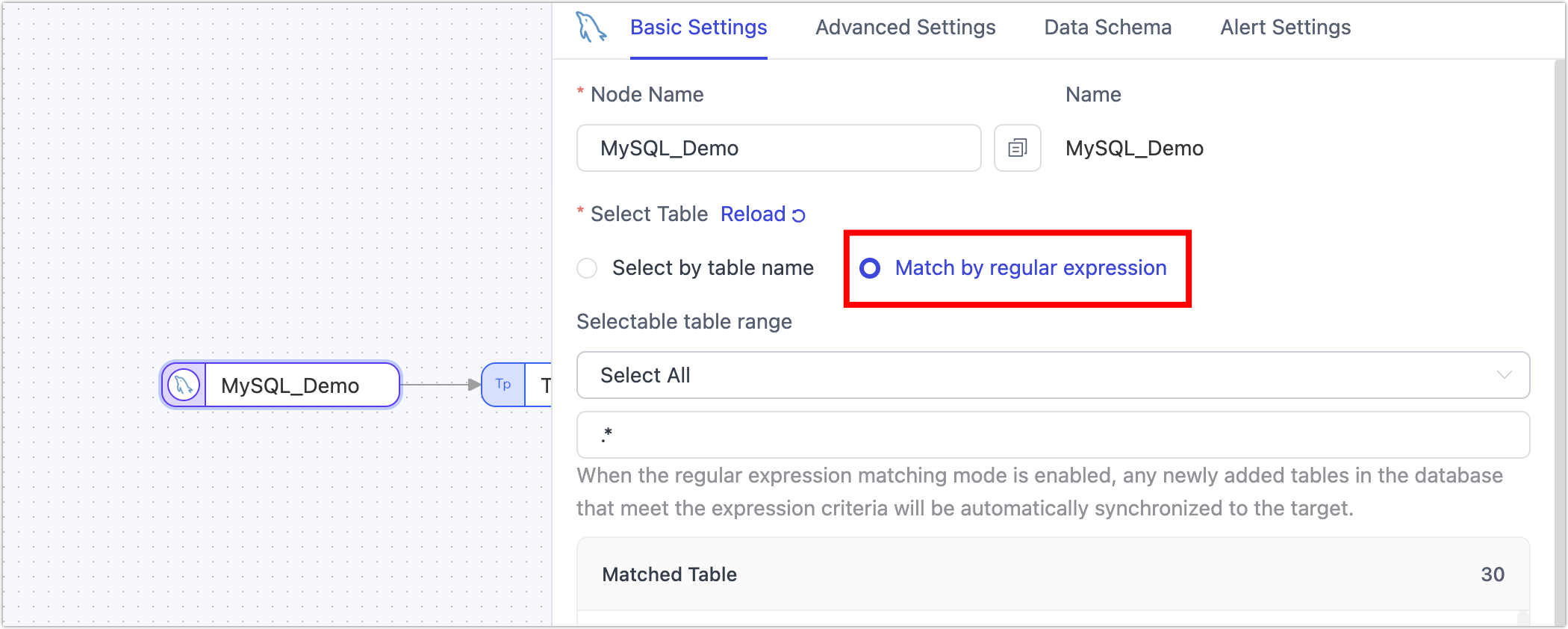1568x629 pixels.
Task: Enable the 'Select by table name' radio button
Action: [587, 268]
